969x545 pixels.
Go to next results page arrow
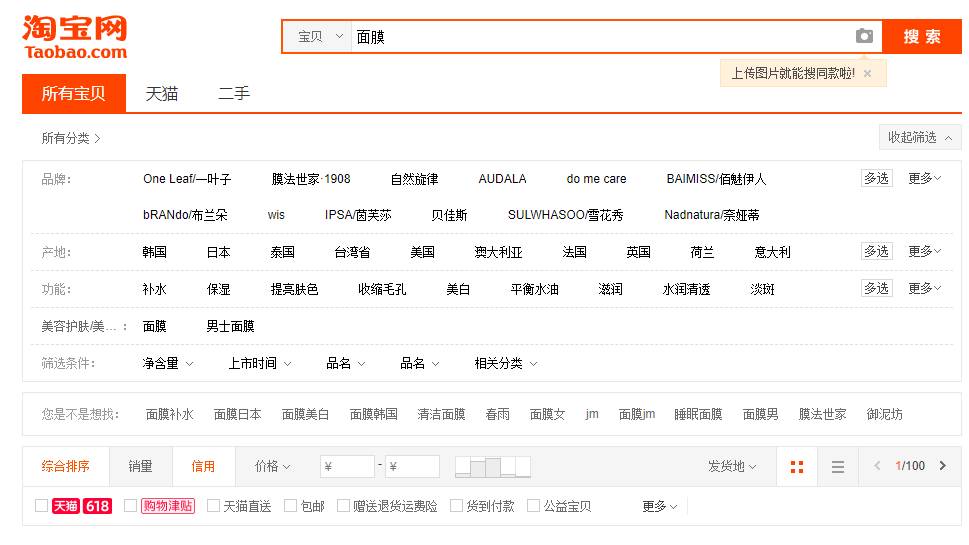[x=942, y=465]
